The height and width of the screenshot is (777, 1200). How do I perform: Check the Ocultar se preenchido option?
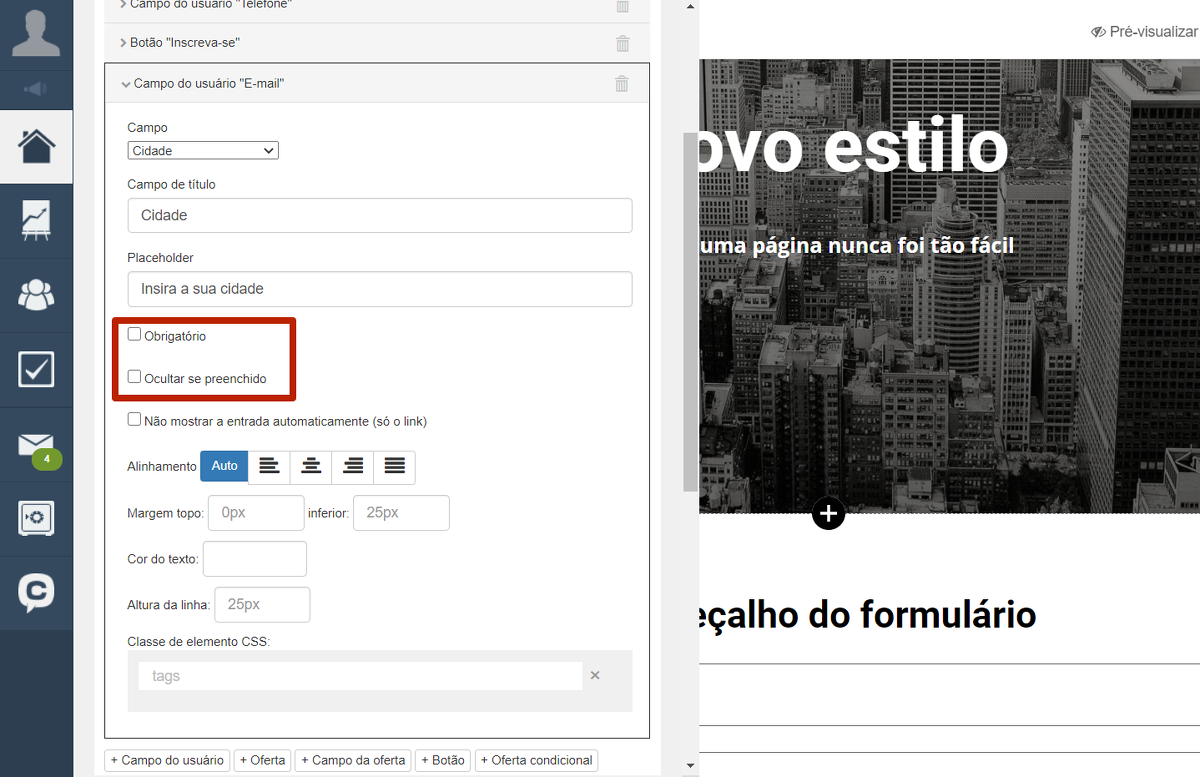pyautogui.click(x=134, y=377)
